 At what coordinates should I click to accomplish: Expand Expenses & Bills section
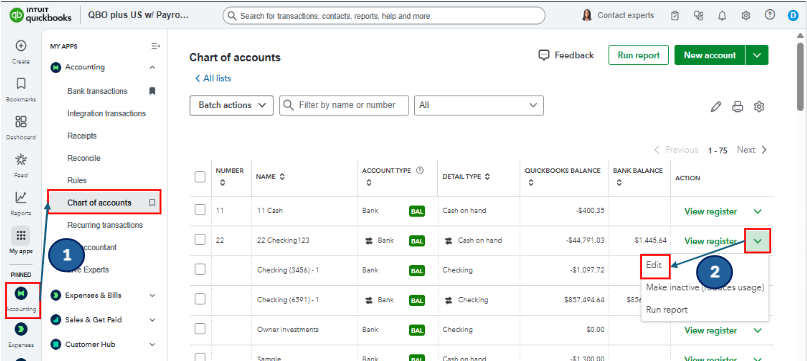152,296
